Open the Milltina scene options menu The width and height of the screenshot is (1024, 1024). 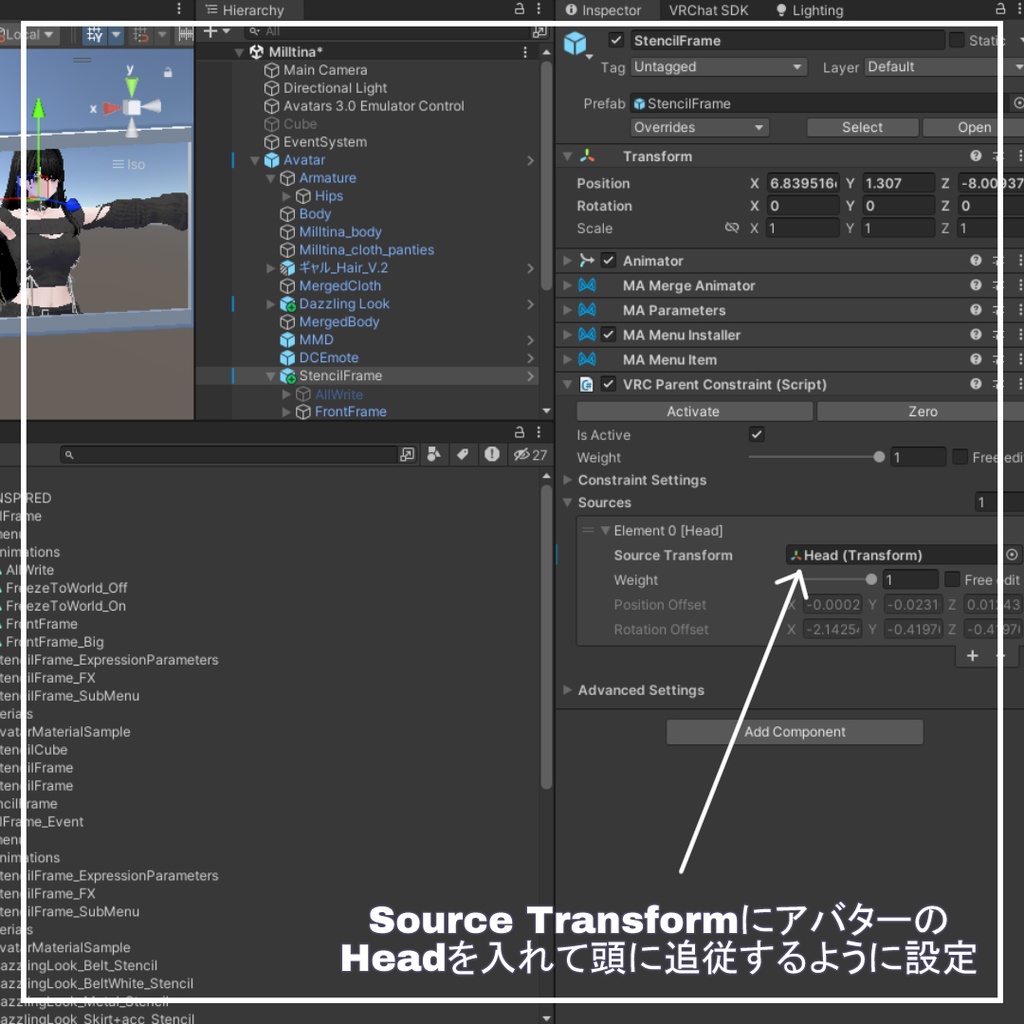(x=525, y=52)
